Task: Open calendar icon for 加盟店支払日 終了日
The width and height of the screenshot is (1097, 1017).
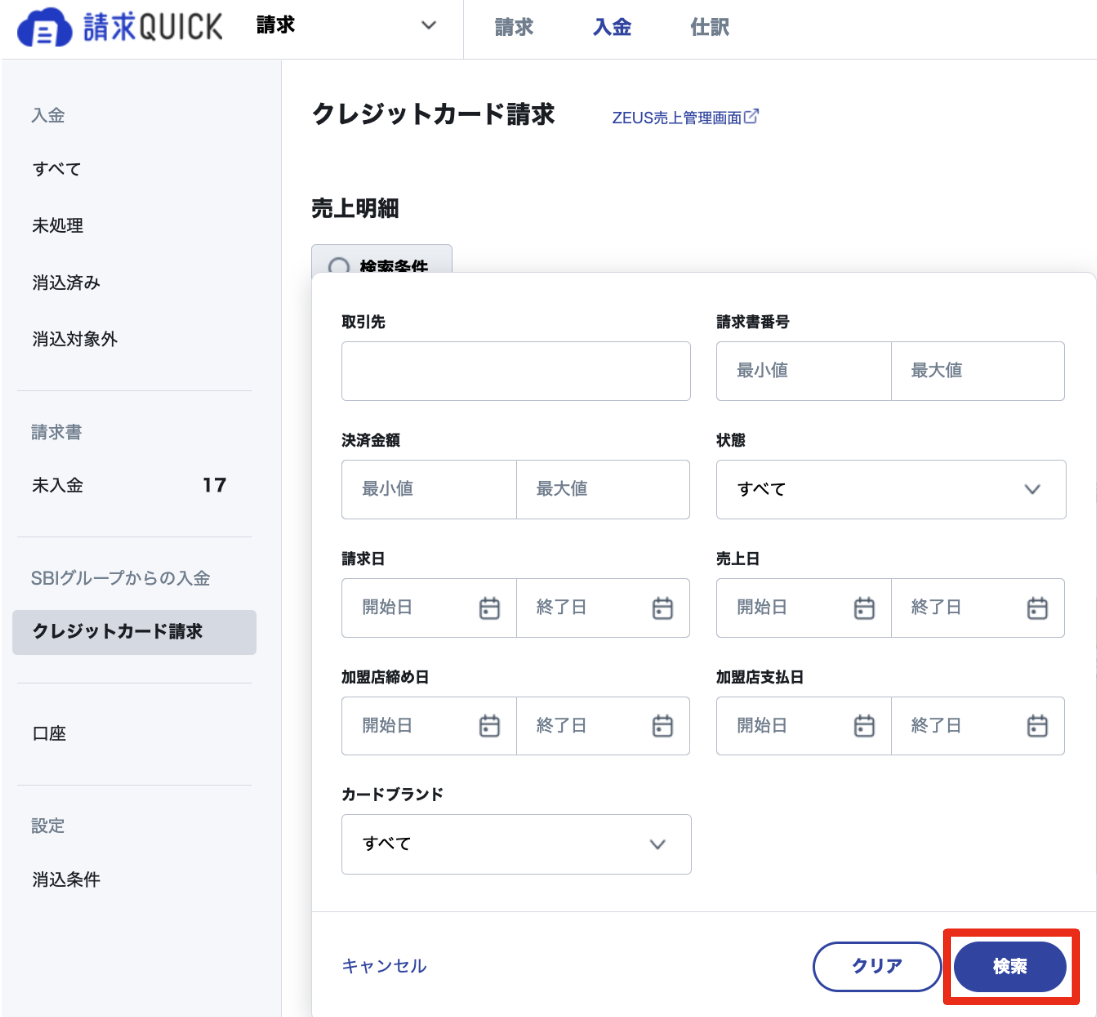Action: 1037,725
